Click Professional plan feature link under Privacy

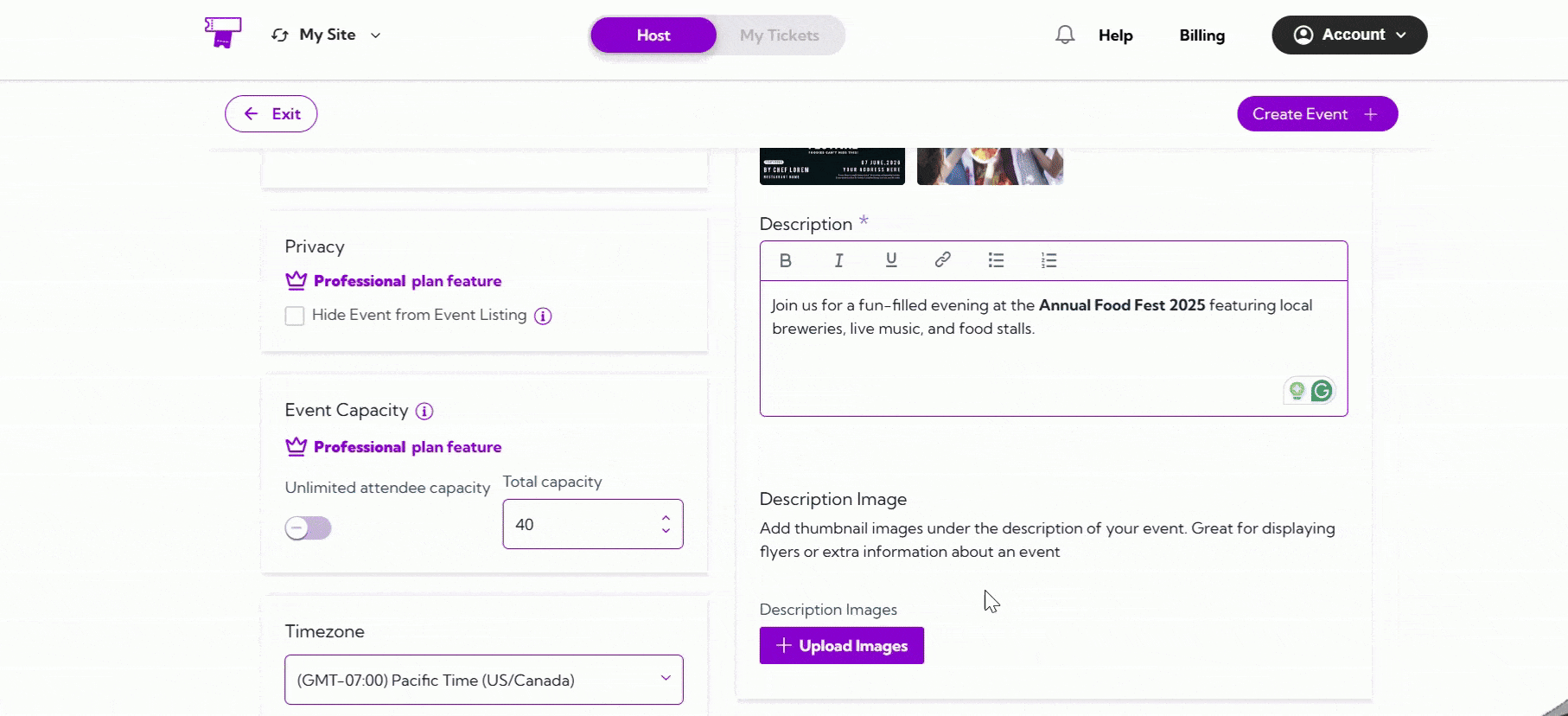point(407,281)
